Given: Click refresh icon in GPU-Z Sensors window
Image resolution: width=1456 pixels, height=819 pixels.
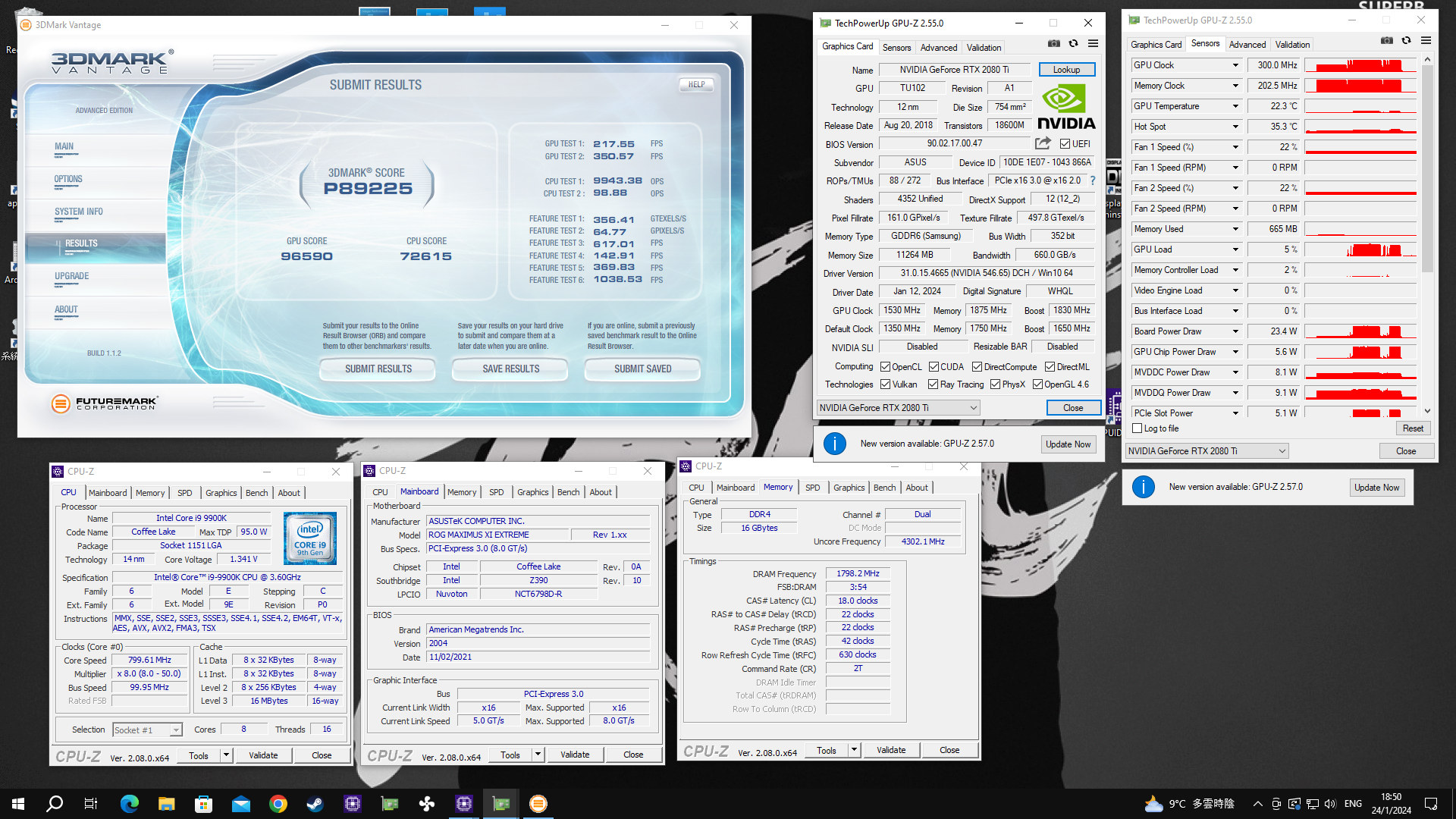Looking at the screenshot, I should [x=1406, y=40].
